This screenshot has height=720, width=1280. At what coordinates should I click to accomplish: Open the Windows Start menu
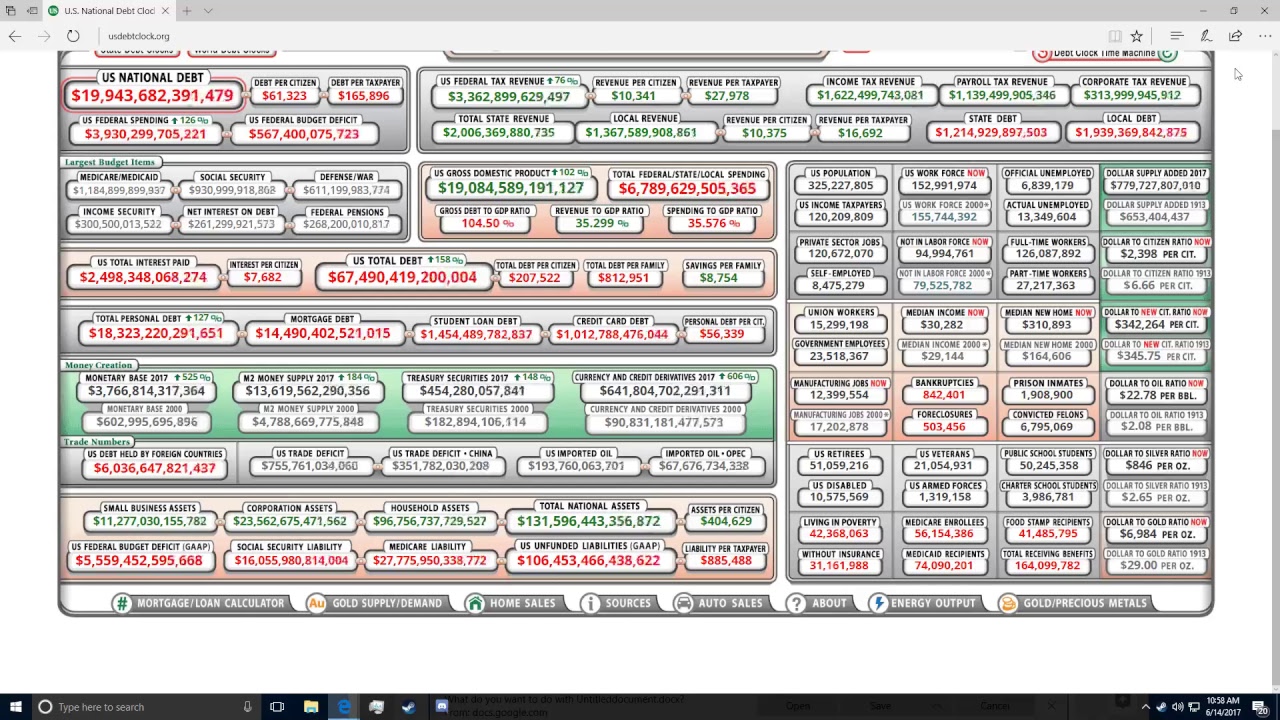tap(15, 707)
